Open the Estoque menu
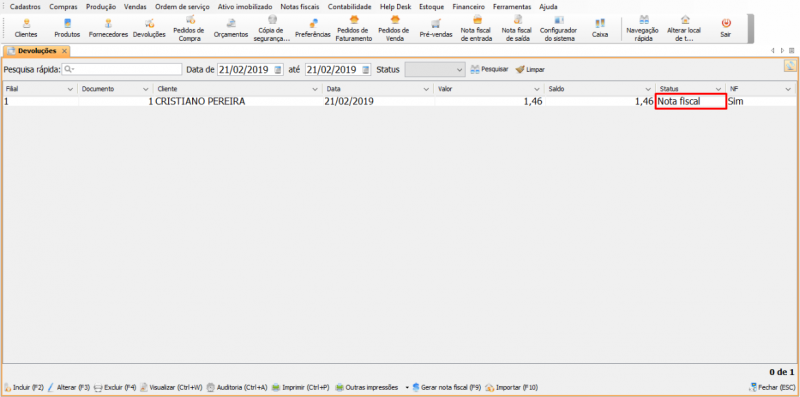The height and width of the screenshot is (397, 800). tap(431, 7)
